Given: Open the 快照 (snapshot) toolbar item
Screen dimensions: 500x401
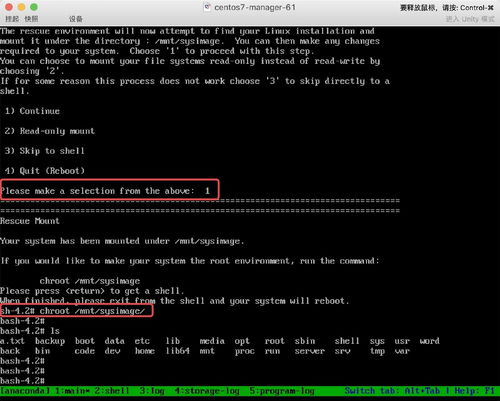Looking at the screenshot, I should (31, 19).
